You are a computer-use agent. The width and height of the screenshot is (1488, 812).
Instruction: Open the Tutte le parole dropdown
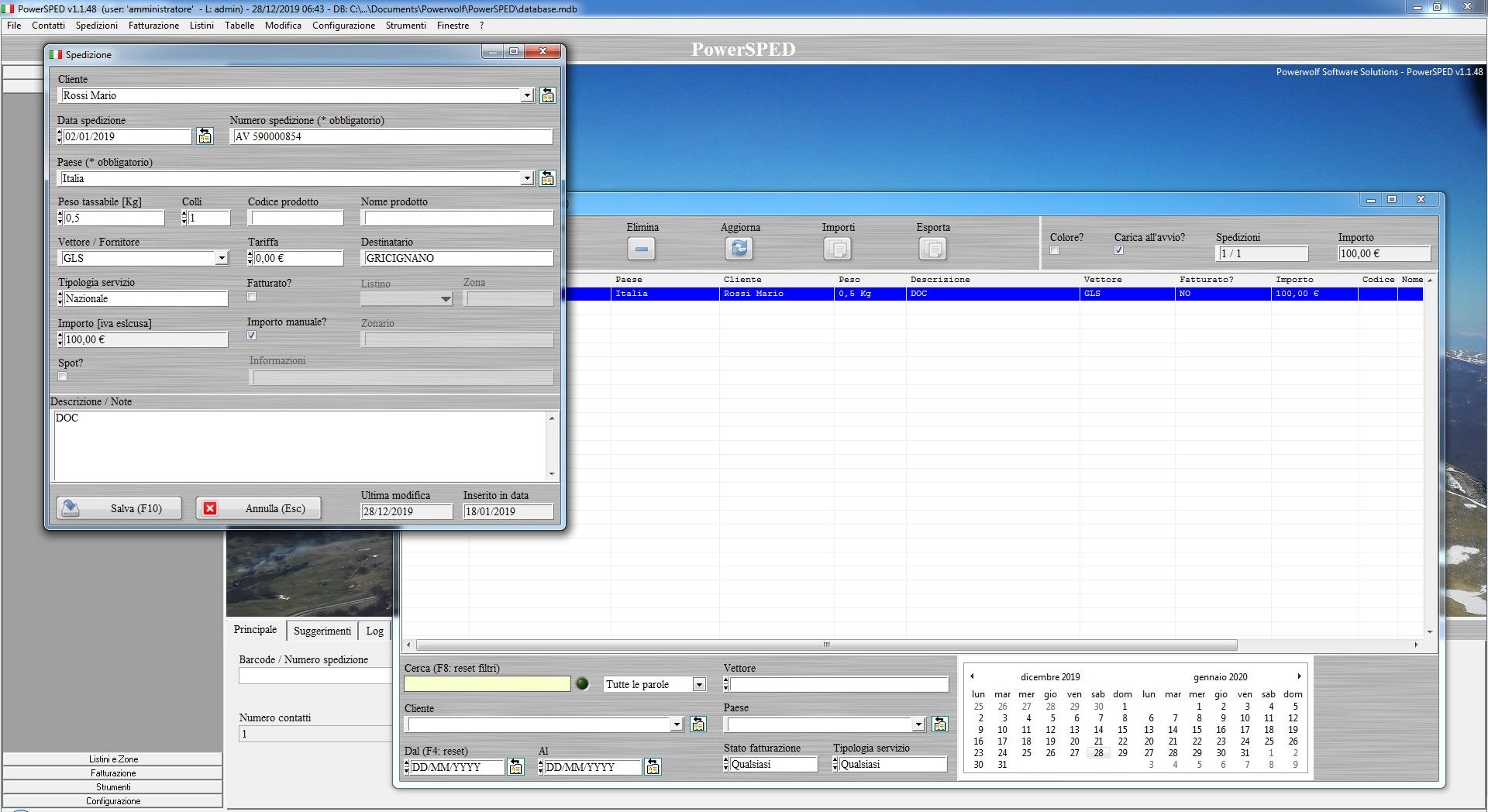tap(699, 684)
